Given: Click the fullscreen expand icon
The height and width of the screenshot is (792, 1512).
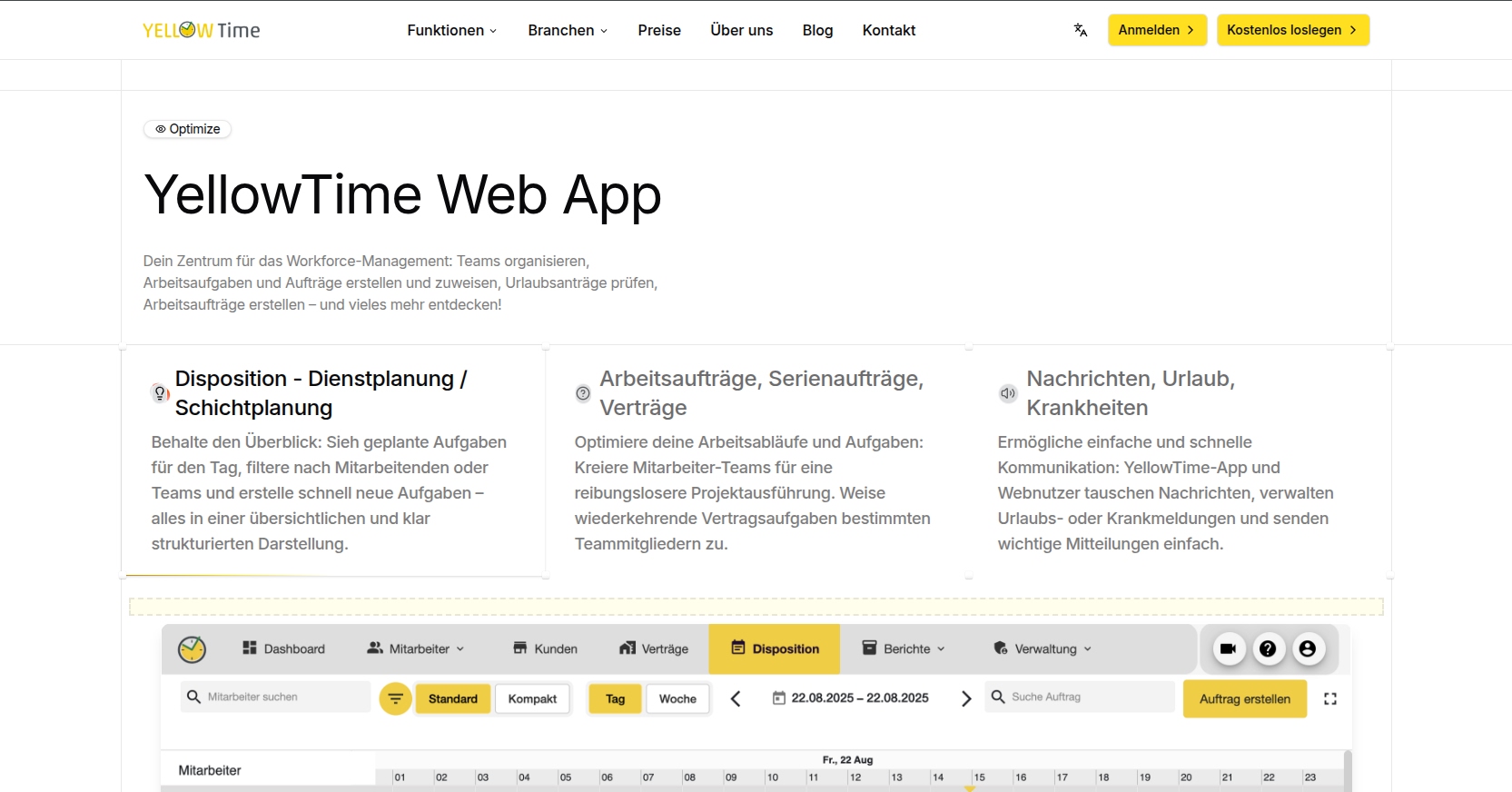Looking at the screenshot, I should point(1330,698).
